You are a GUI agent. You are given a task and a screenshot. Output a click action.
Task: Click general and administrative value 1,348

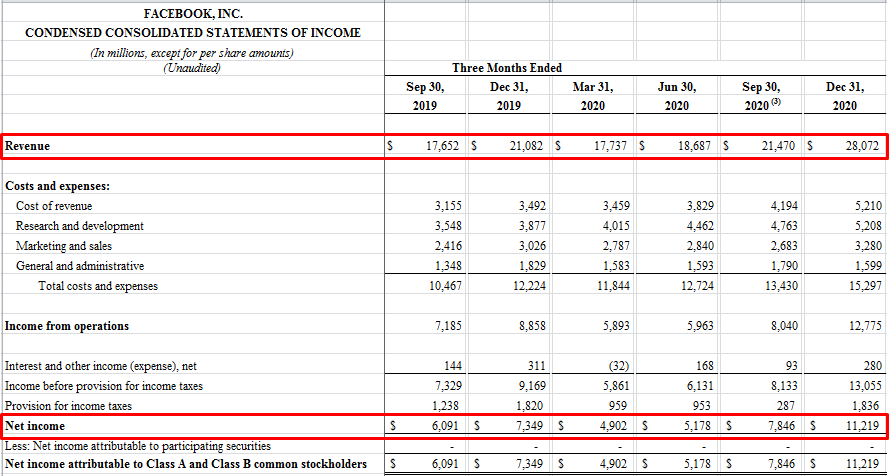click(x=448, y=266)
